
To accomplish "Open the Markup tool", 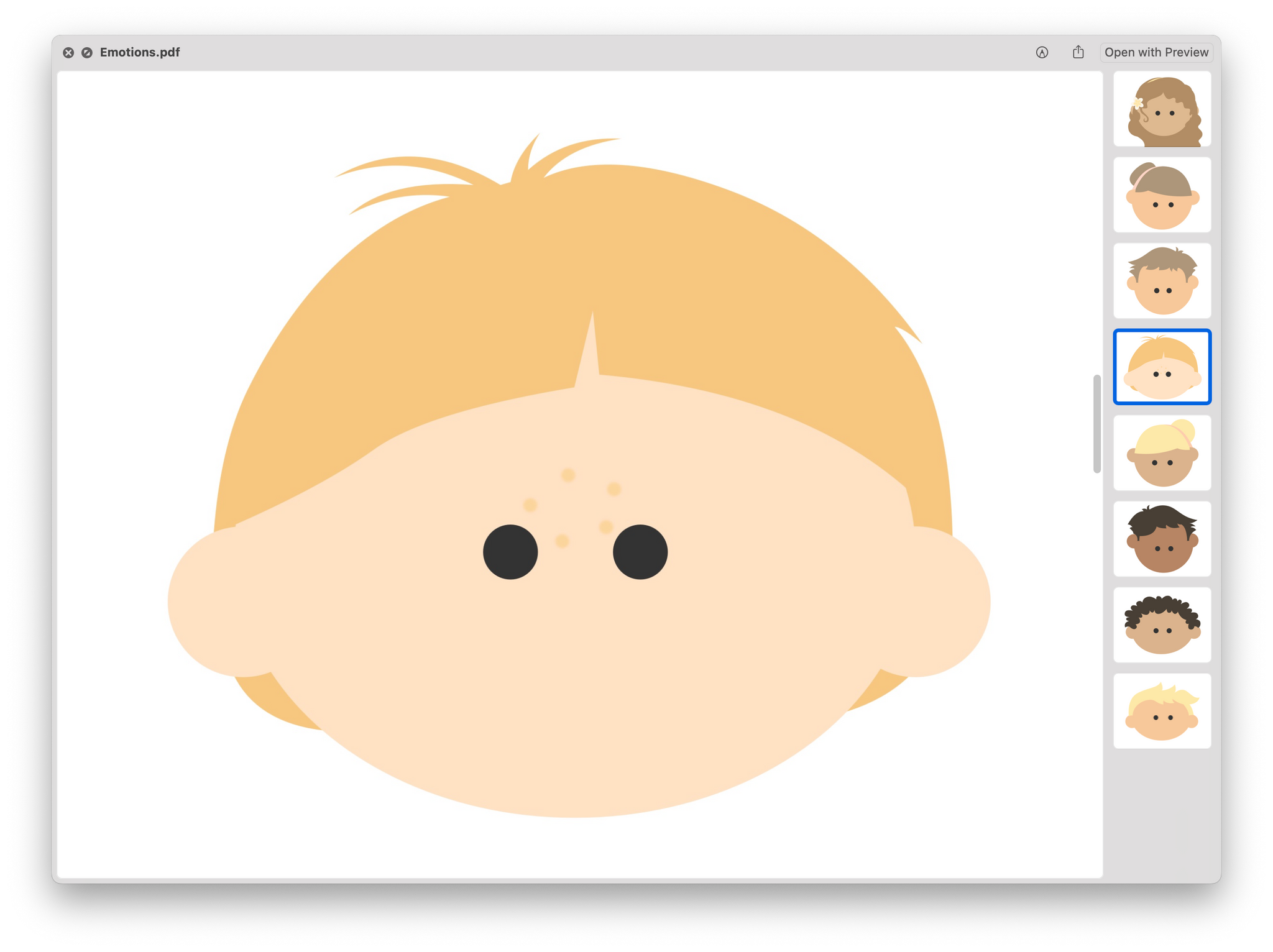I will [x=1042, y=53].
